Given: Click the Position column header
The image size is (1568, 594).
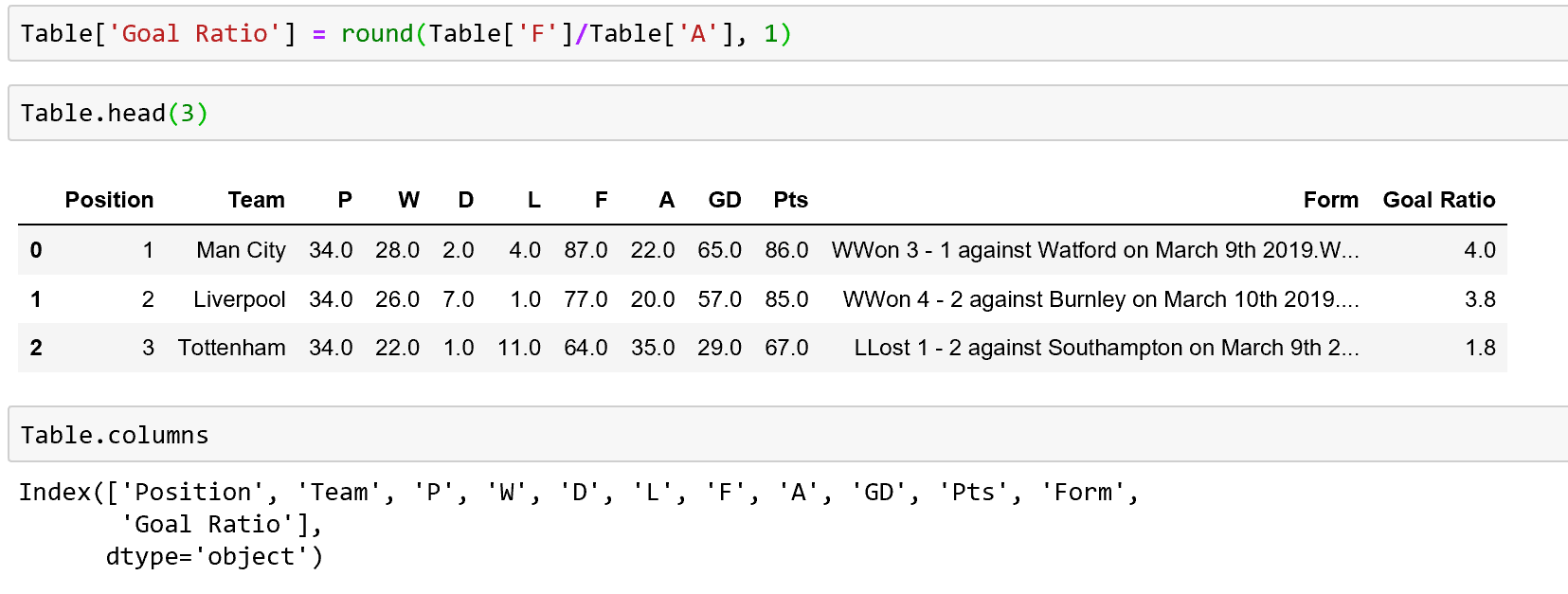Looking at the screenshot, I should [109, 200].
